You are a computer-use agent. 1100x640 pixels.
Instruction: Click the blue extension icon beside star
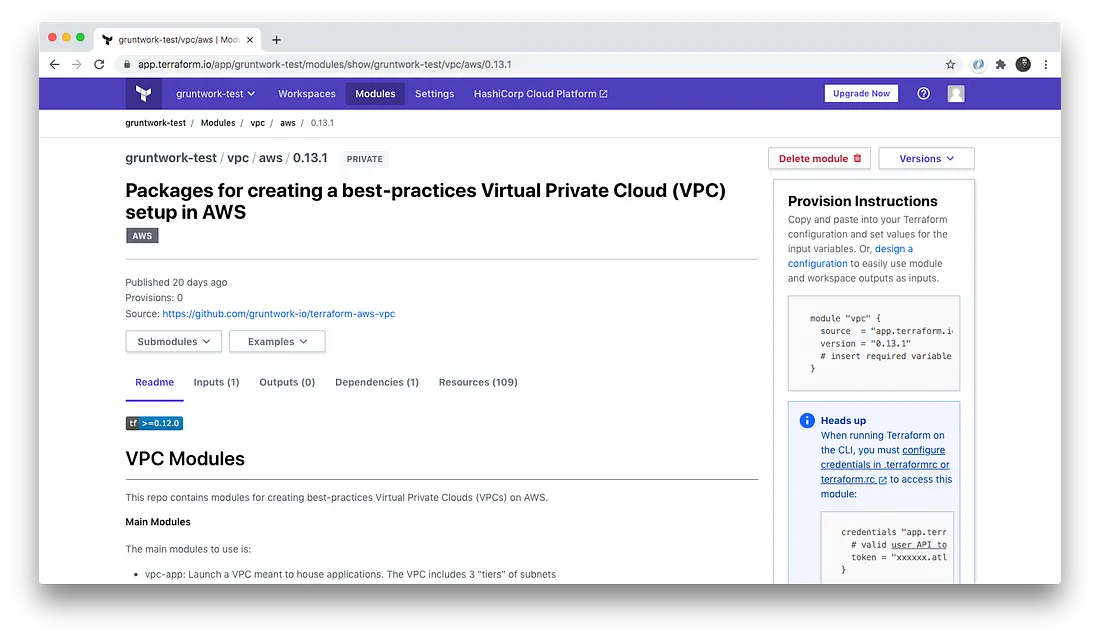pyautogui.click(x=978, y=65)
